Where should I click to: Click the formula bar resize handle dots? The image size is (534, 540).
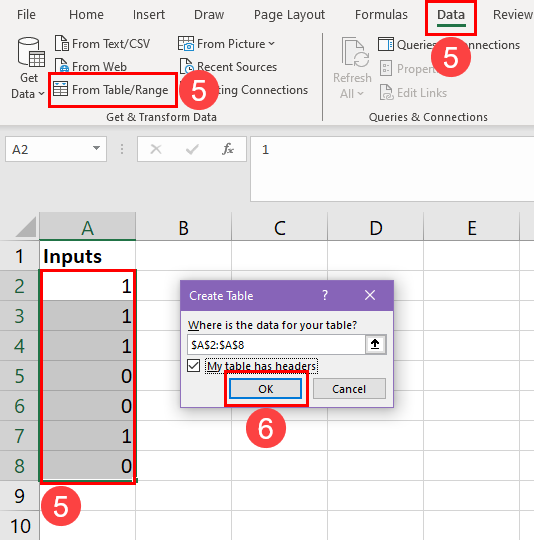coord(122,149)
